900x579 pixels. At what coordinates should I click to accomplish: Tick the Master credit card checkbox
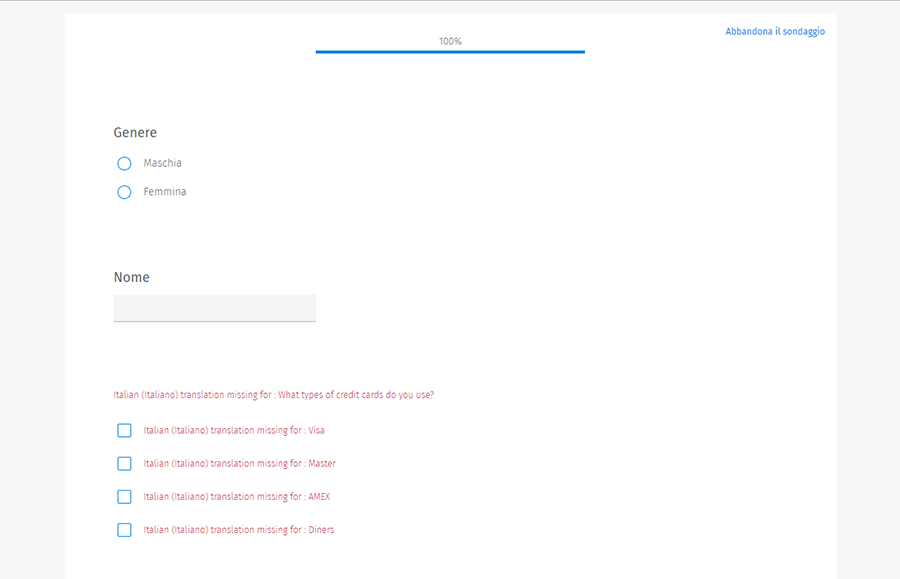(124, 464)
